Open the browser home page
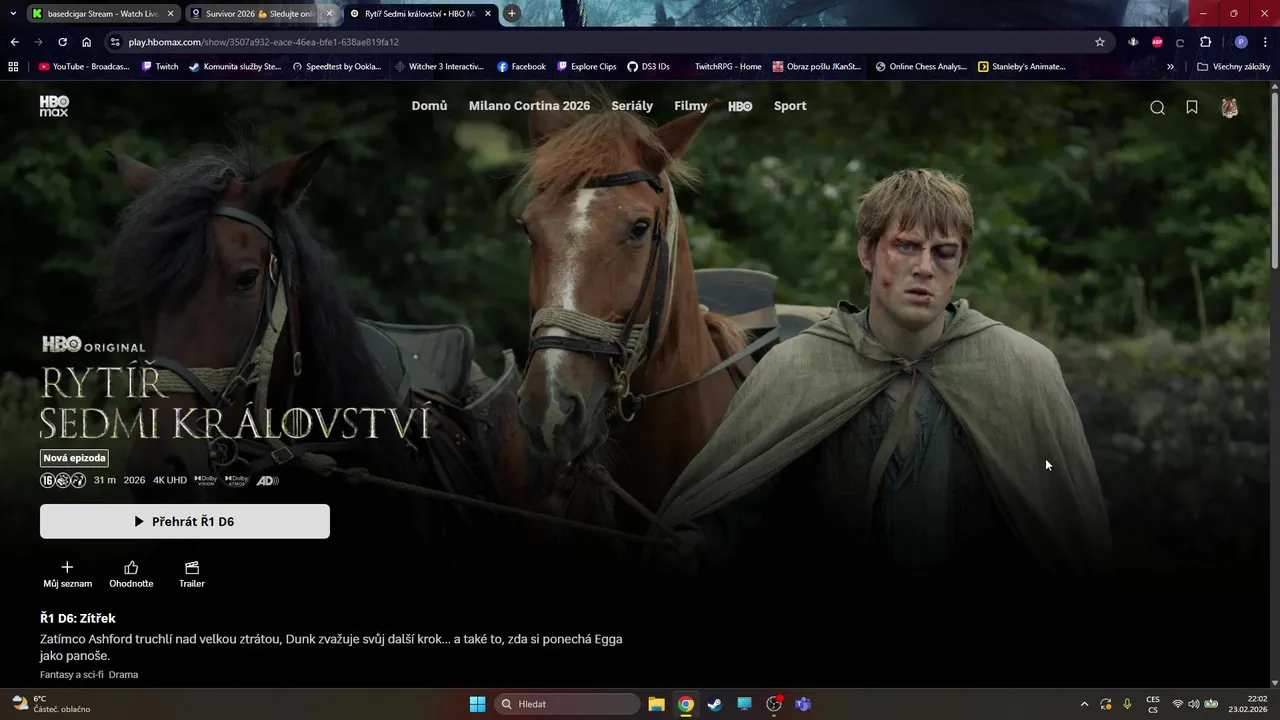The width and height of the screenshot is (1280, 720). pyautogui.click(x=87, y=42)
